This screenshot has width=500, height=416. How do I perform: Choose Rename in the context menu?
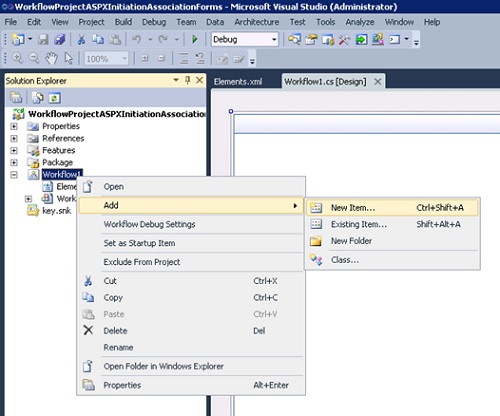pyautogui.click(x=191, y=347)
